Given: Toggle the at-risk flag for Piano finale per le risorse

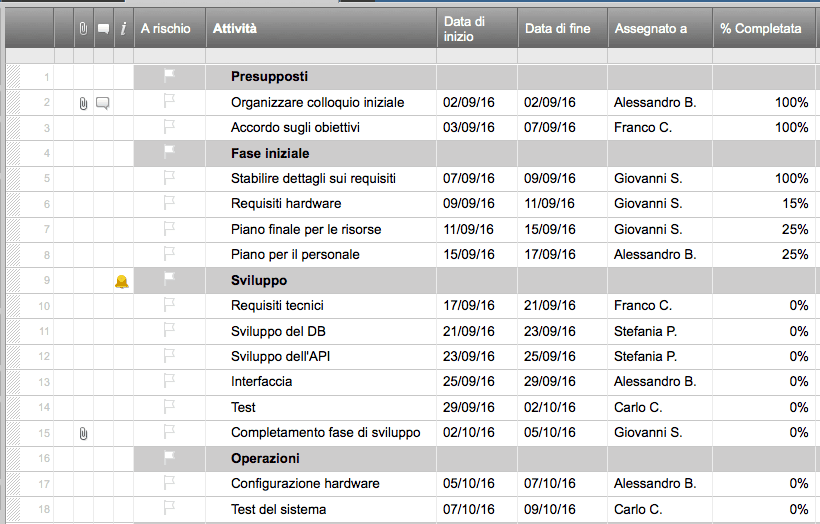Looking at the screenshot, I should coord(169,228).
